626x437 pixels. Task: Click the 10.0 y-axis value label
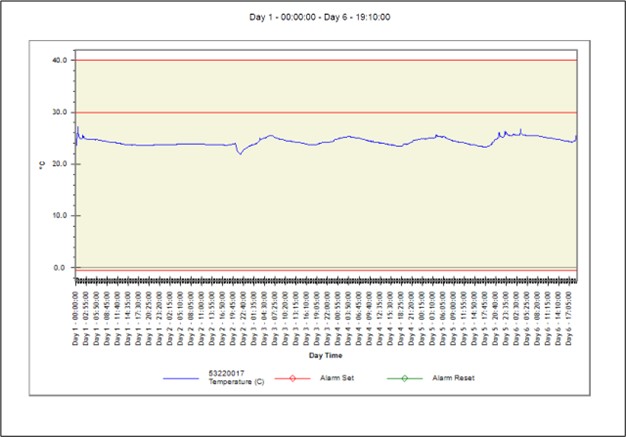pyautogui.click(x=59, y=216)
